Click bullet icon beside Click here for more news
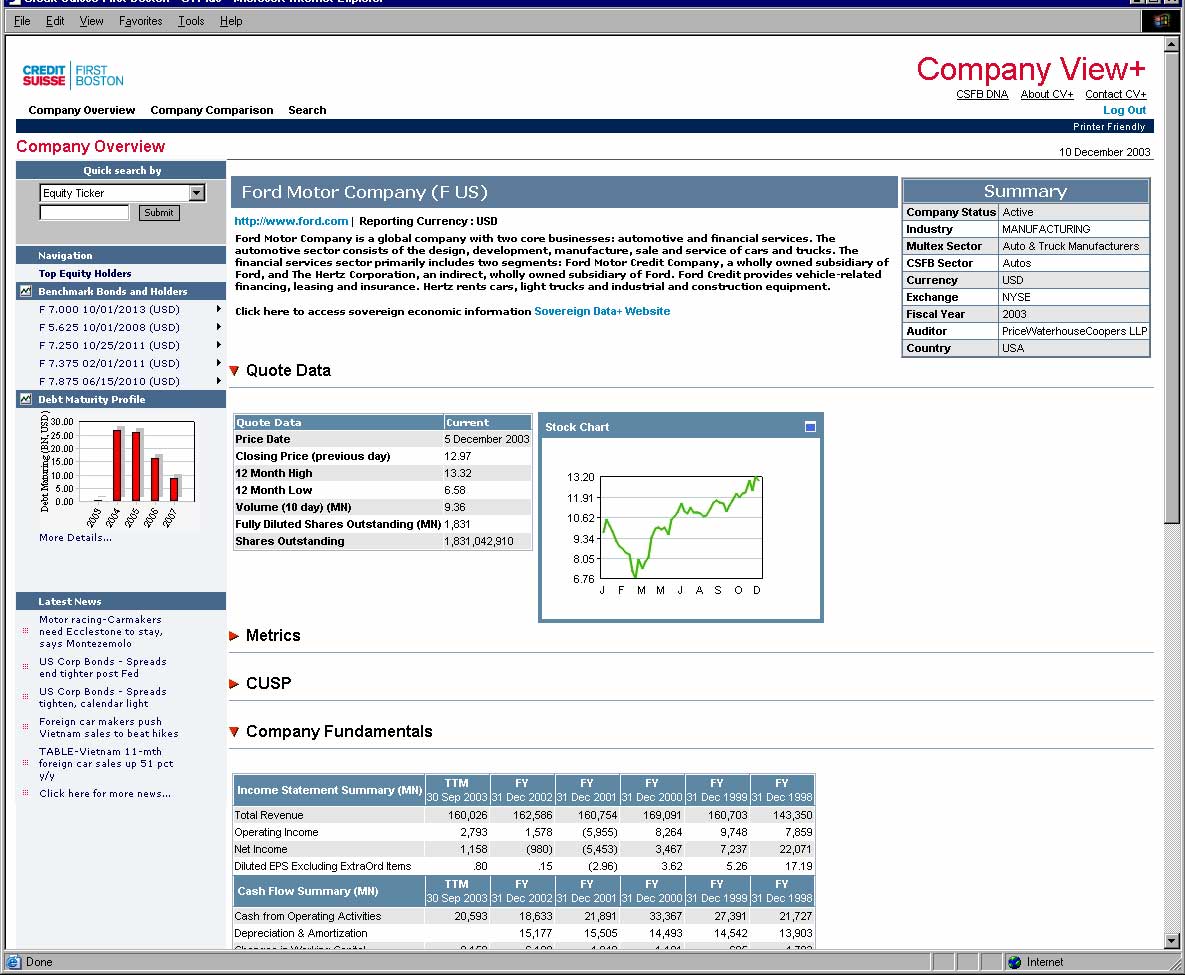The image size is (1185, 975). point(26,793)
